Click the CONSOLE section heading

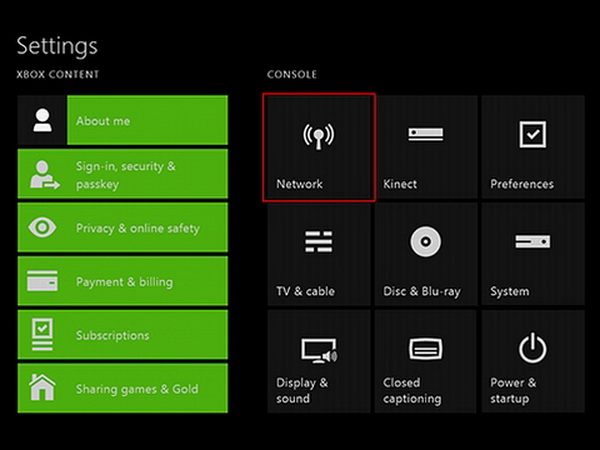coord(292,74)
